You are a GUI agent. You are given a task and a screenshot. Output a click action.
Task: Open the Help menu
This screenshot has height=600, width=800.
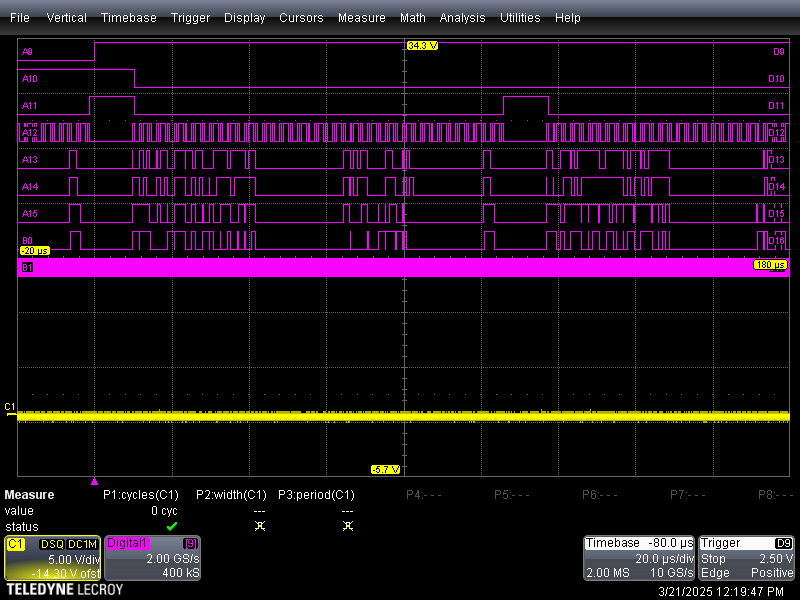point(567,17)
